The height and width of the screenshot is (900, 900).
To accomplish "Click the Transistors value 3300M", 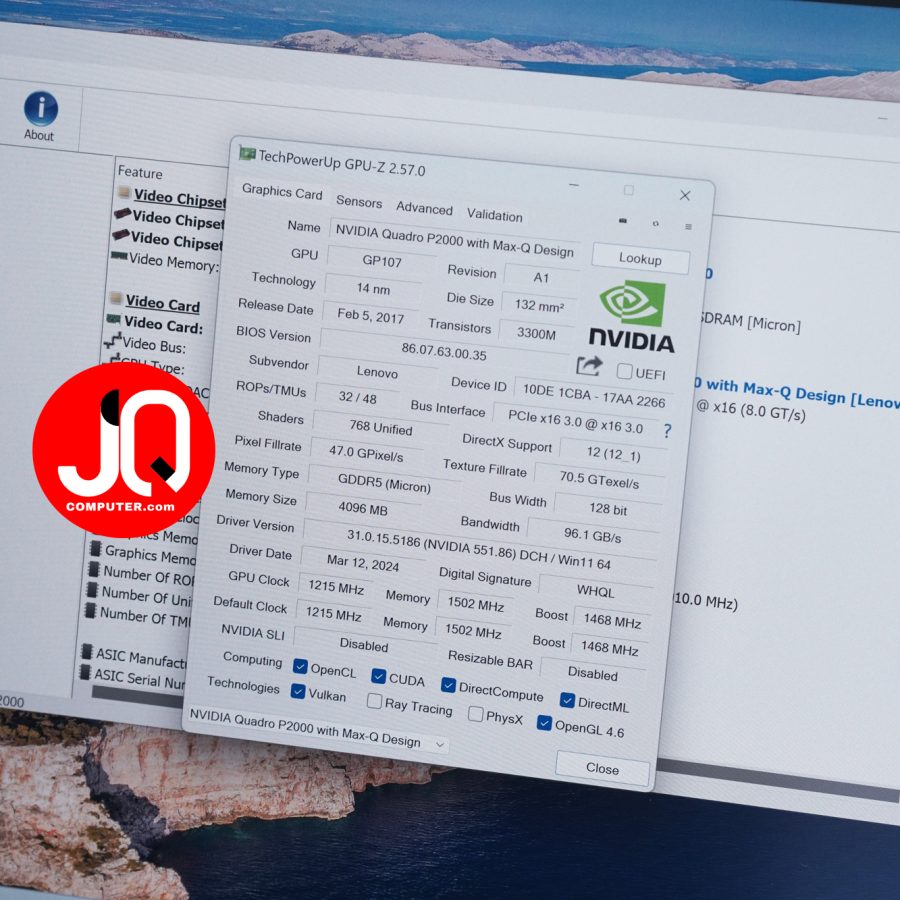I will coord(536,333).
